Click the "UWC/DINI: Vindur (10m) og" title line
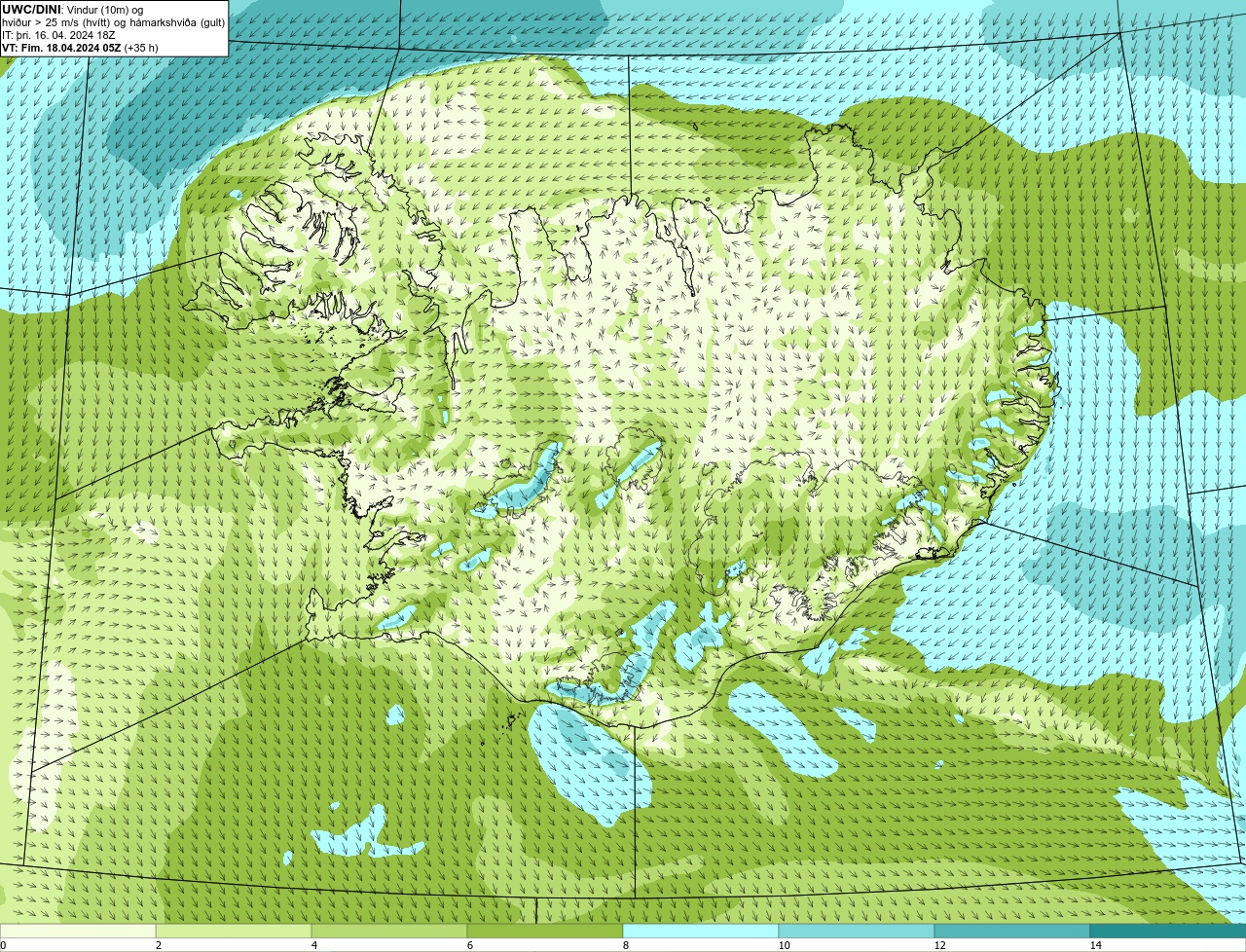The image size is (1246, 952). point(72,10)
